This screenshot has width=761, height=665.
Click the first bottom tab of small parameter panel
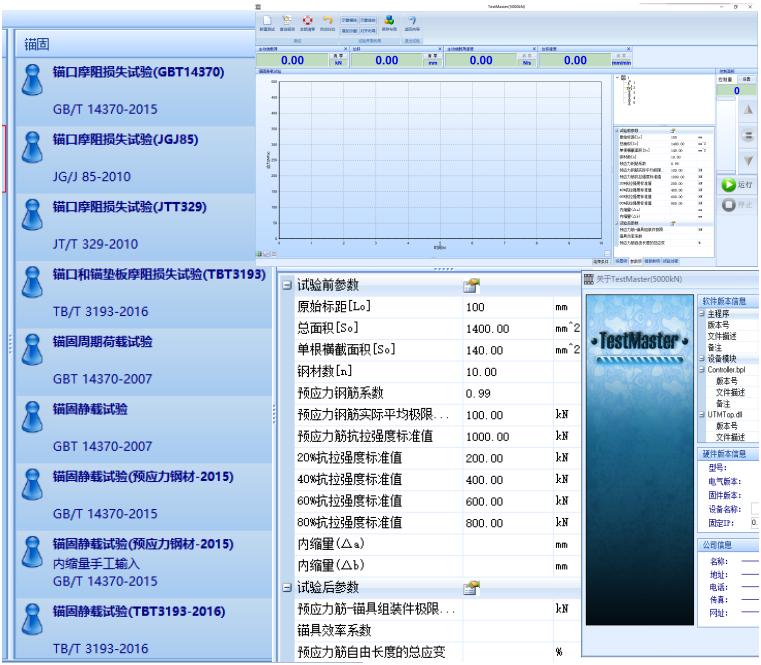click(x=621, y=261)
